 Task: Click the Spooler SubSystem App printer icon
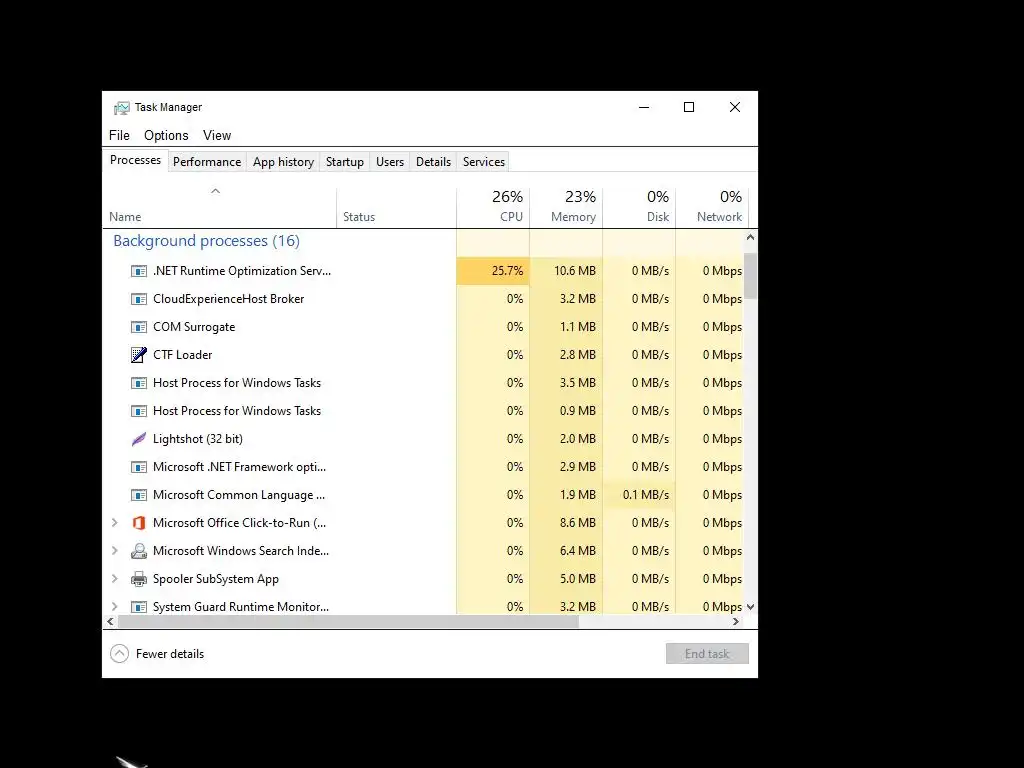pos(138,579)
